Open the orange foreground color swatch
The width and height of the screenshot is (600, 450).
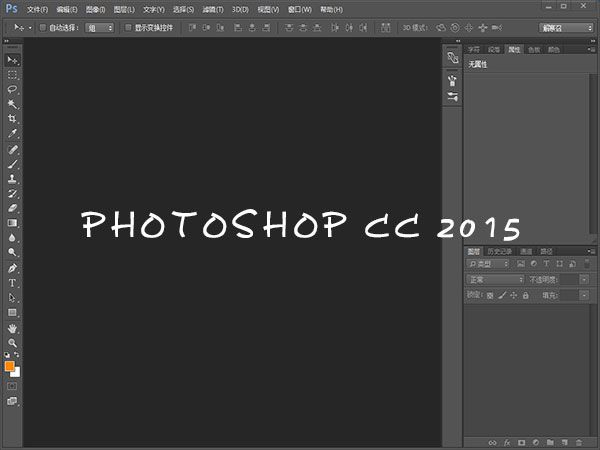pos(9,366)
